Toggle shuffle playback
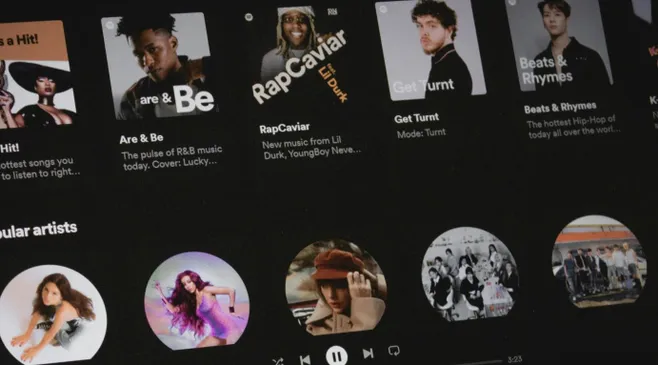The height and width of the screenshot is (365, 658). point(277,361)
